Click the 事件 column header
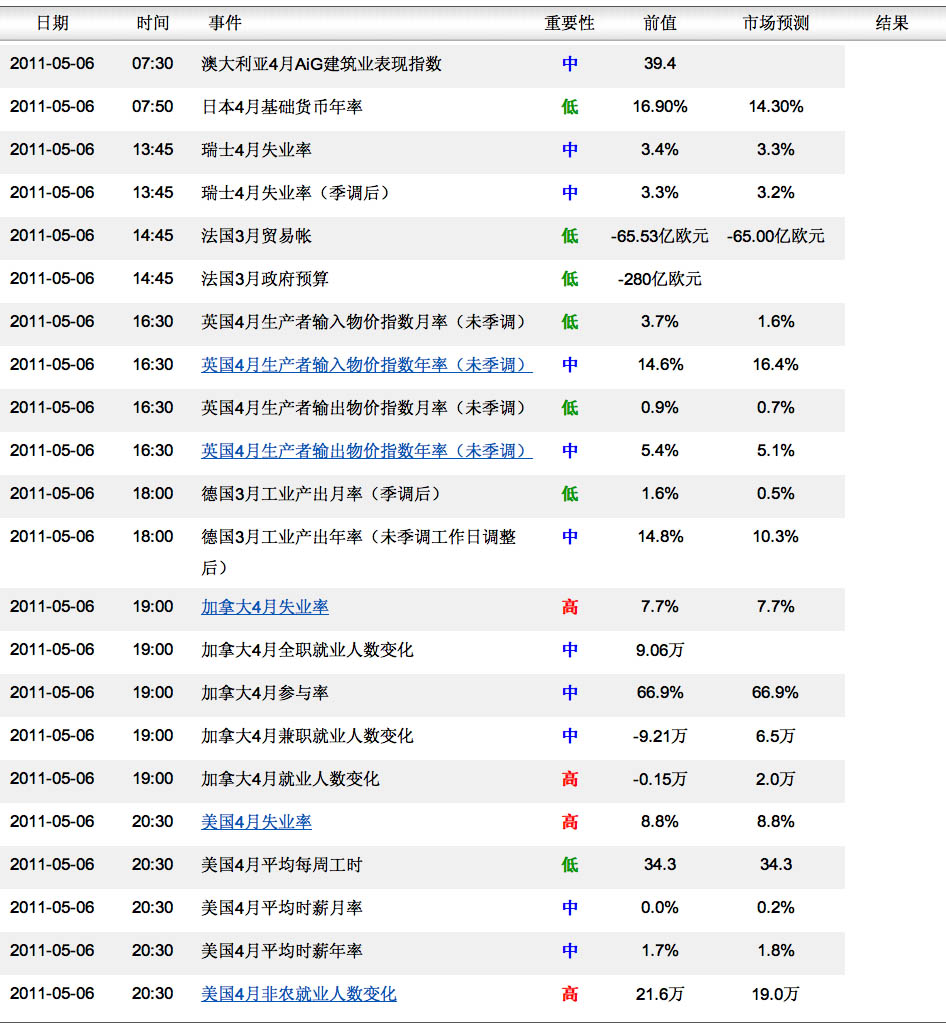 click(x=225, y=23)
